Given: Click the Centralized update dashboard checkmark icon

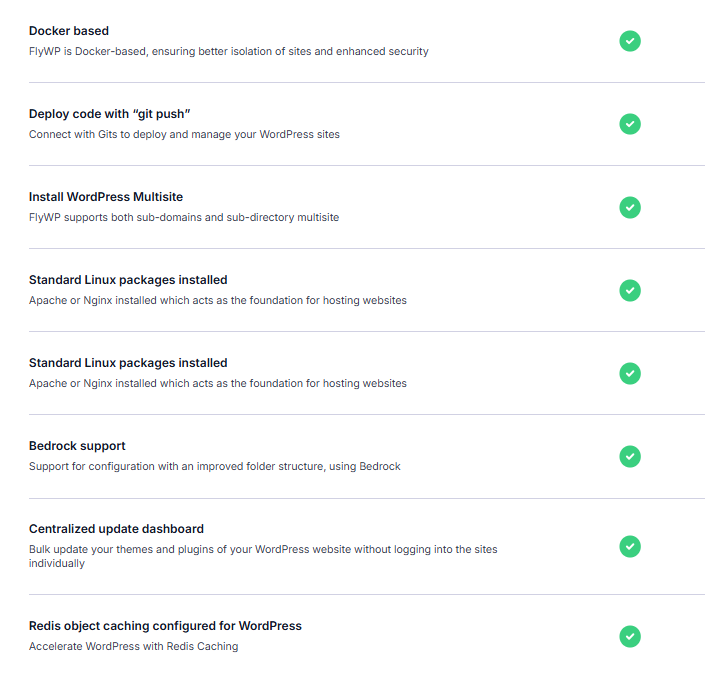Looking at the screenshot, I should [x=630, y=546].
